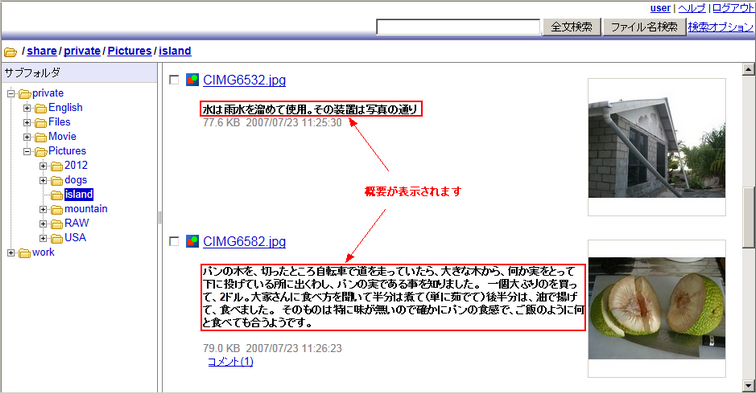Expand the USA folder node
The width and height of the screenshot is (756, 394).
coord(43,238)
